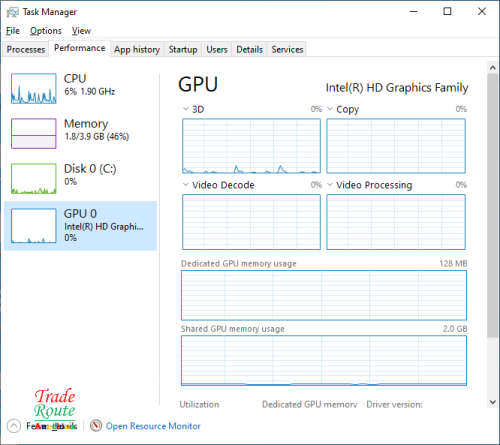This screenshot has height=445, width=500.
Task: Open the Options menu
Action: [x=46, y=31]
